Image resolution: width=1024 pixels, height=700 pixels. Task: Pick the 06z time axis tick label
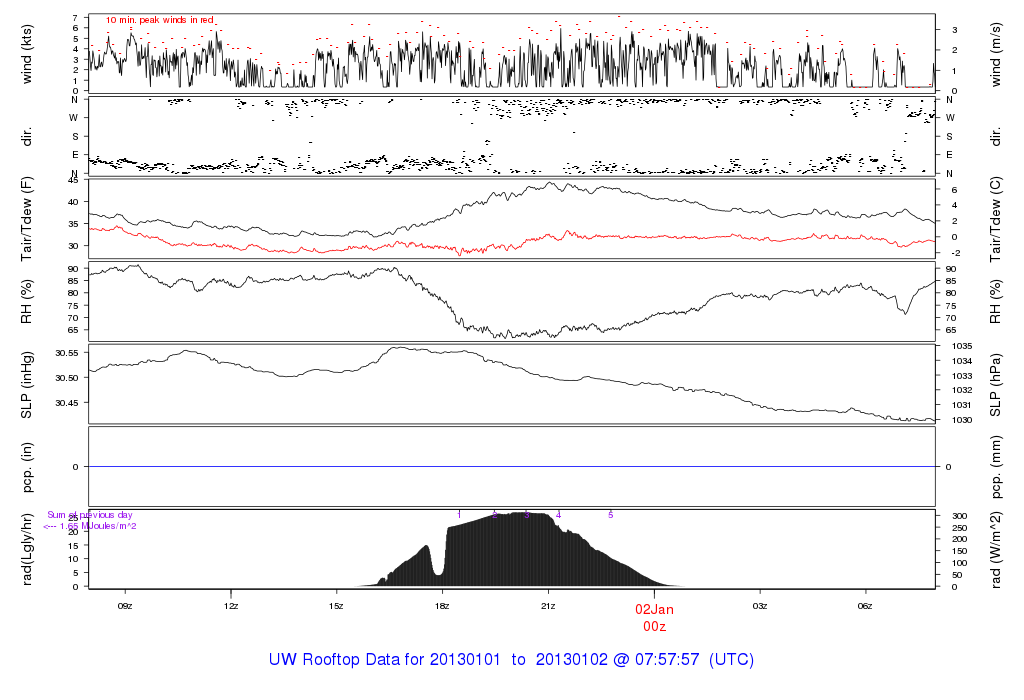pyautogui.click(x=866, y=606)
